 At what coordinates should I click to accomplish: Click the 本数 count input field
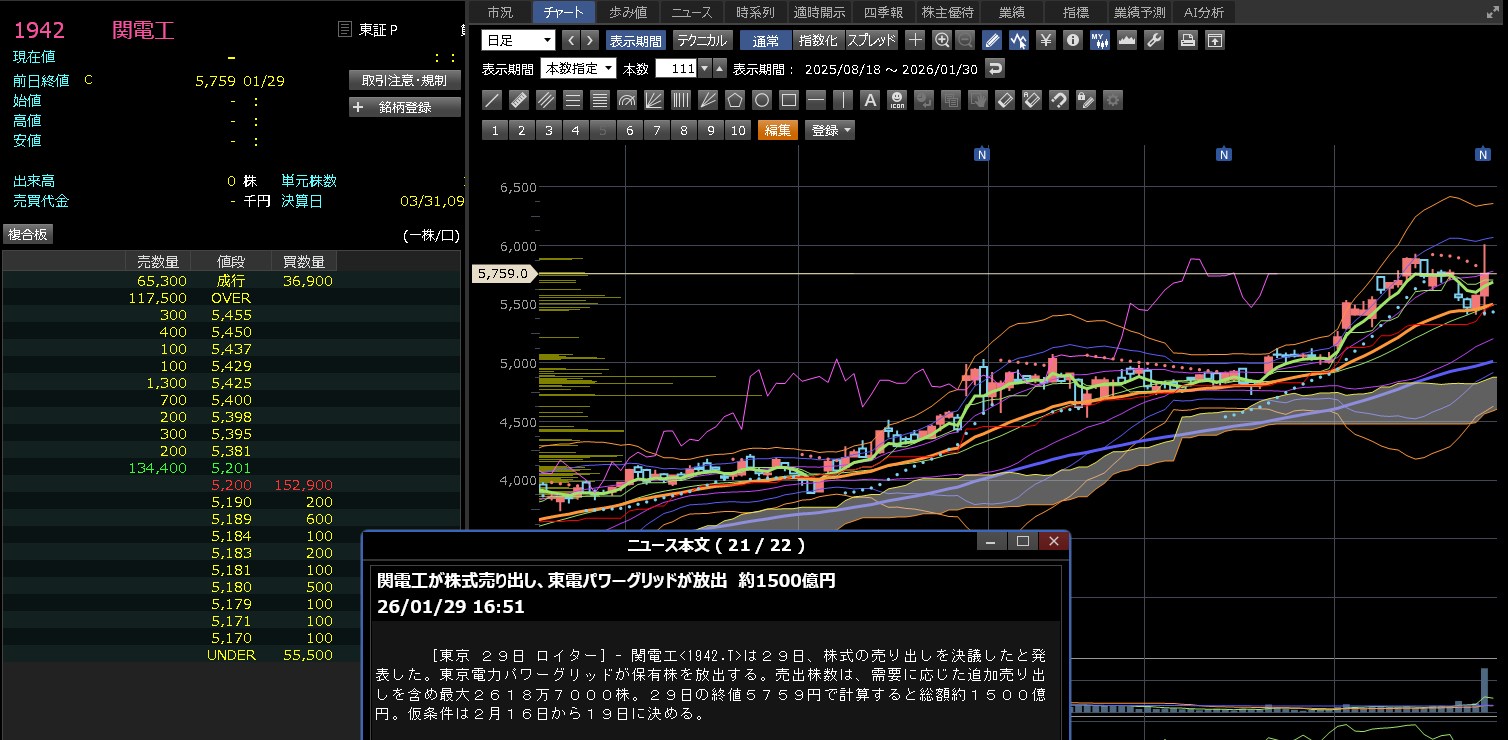[676, 69]
